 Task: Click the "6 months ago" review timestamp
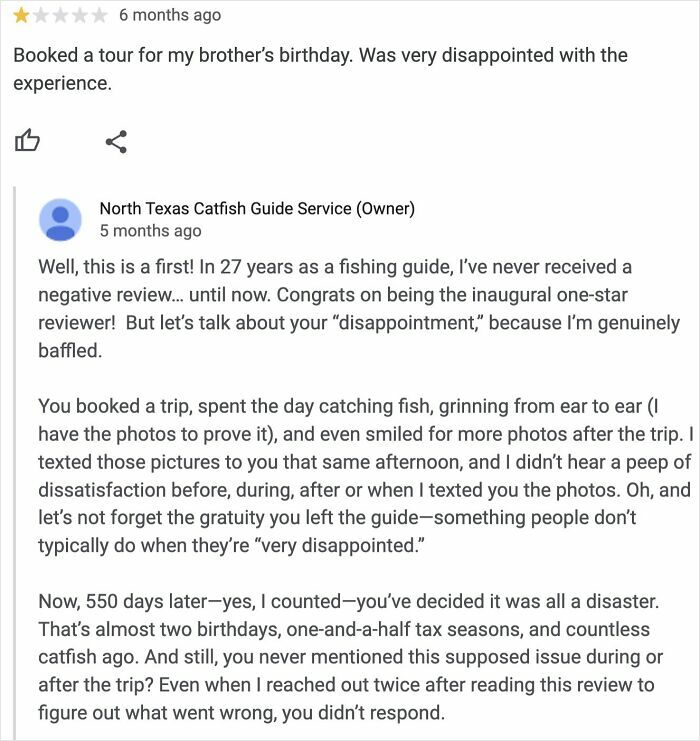(169, 15)
